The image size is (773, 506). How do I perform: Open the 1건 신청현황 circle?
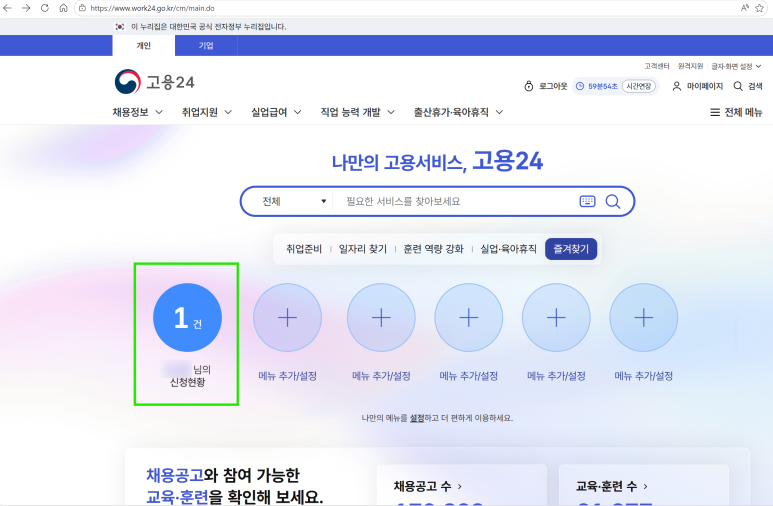pyautogui.click(x=187, y=318)
